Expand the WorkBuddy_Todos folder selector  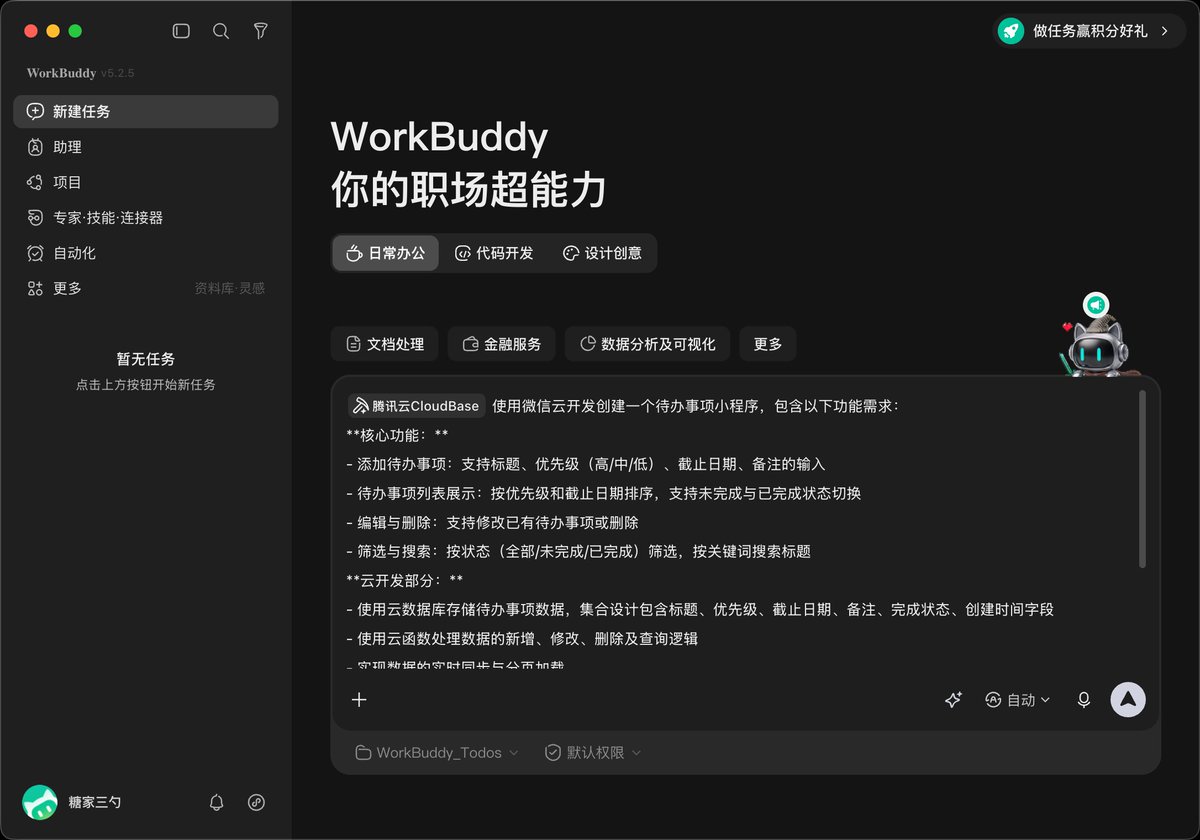click(x=437, y=752)
